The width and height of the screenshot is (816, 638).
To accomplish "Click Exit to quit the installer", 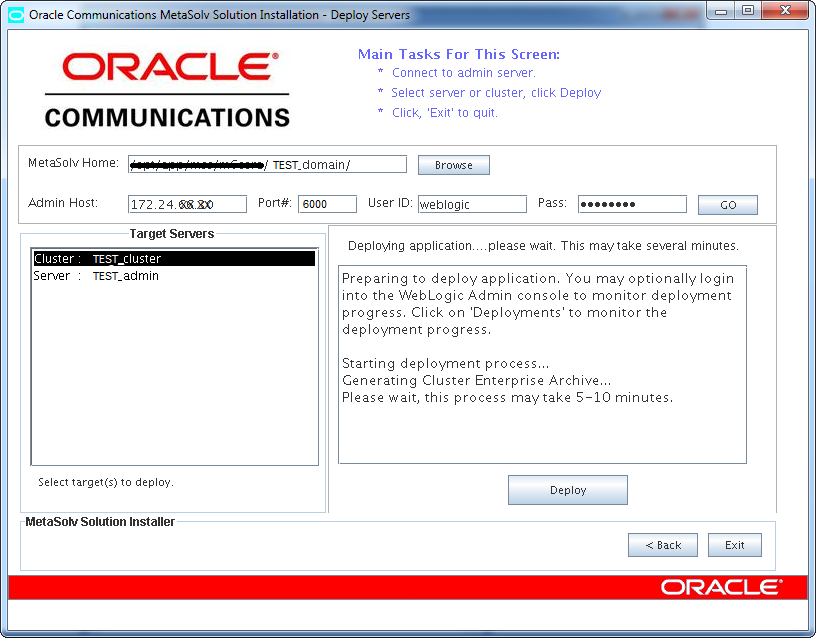I will [734, 545].
